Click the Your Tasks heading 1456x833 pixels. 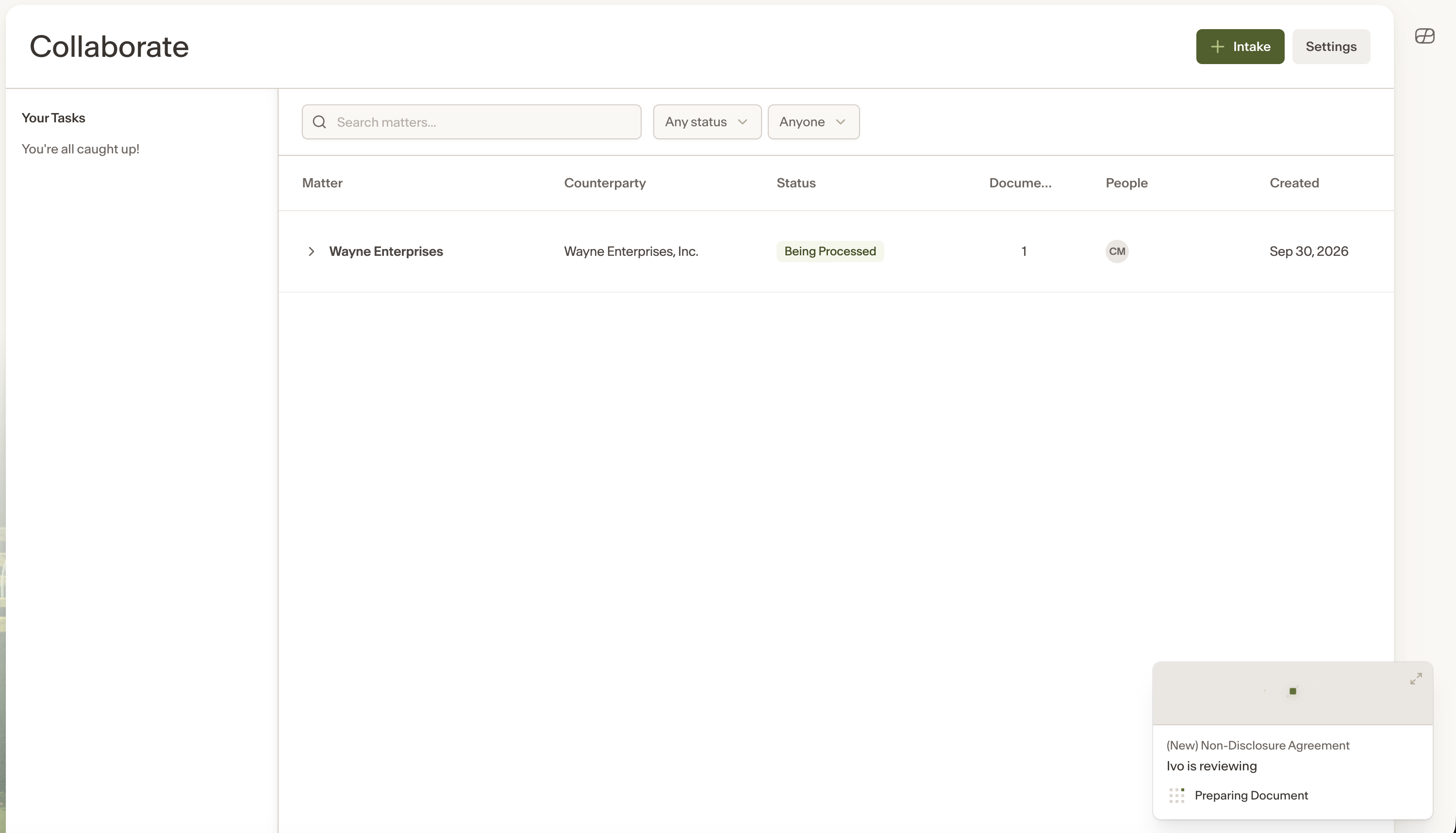(53, 118)
